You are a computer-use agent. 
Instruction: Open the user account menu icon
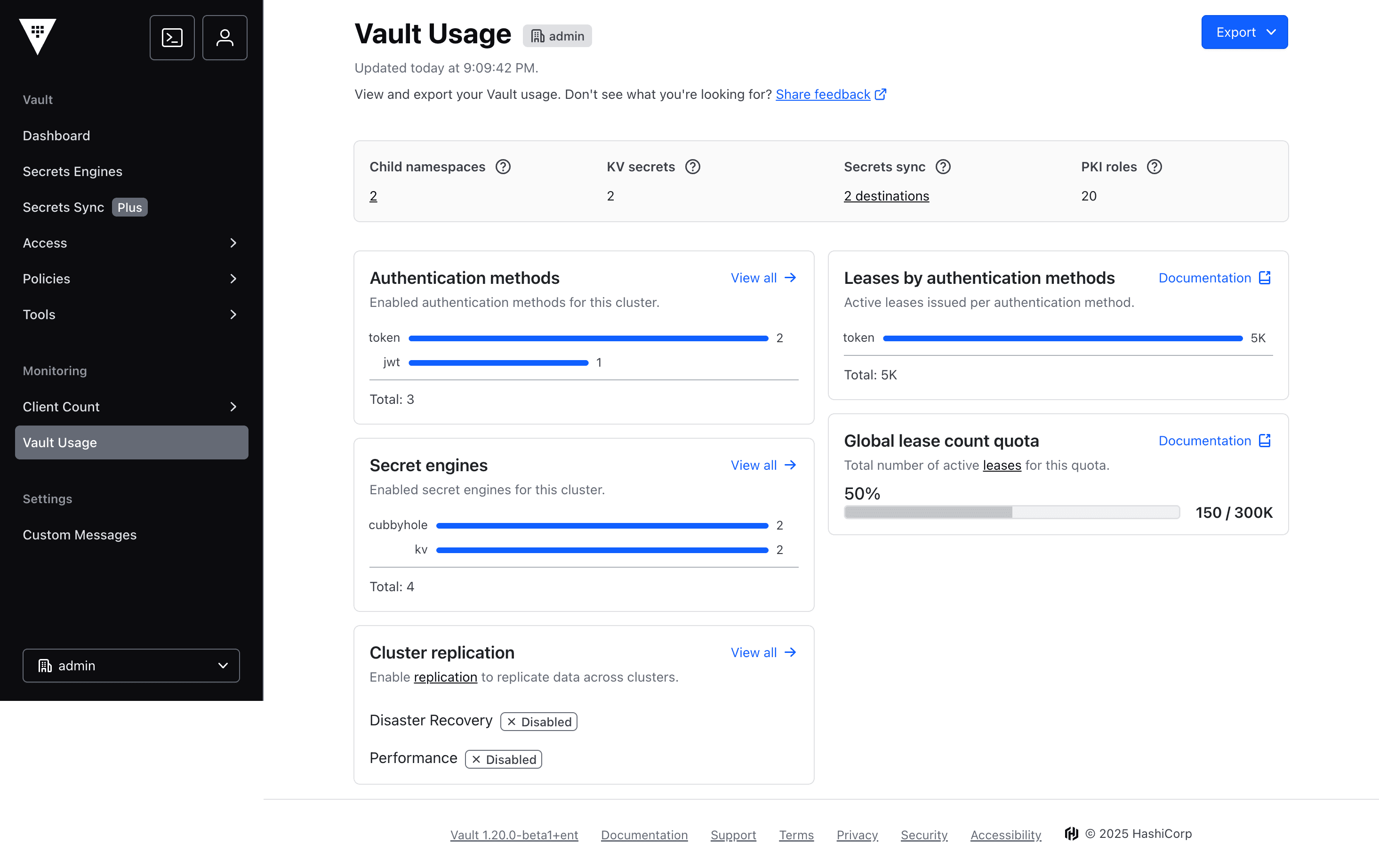coord(224,37)
